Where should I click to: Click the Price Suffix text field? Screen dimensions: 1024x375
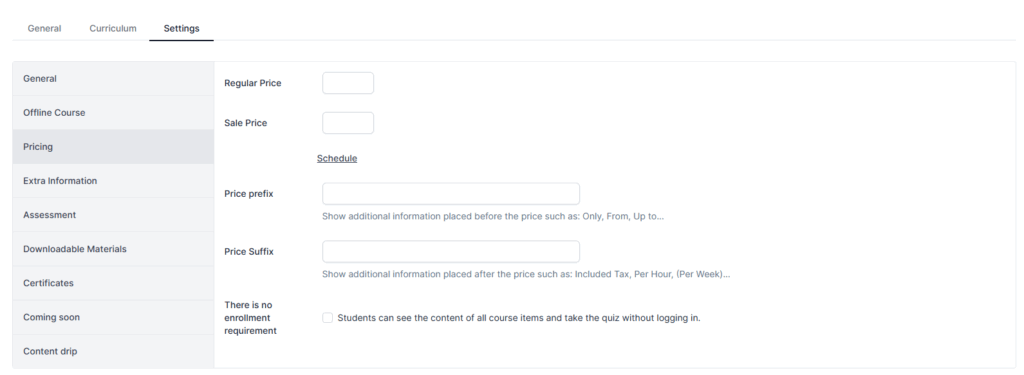coord(451,252)
